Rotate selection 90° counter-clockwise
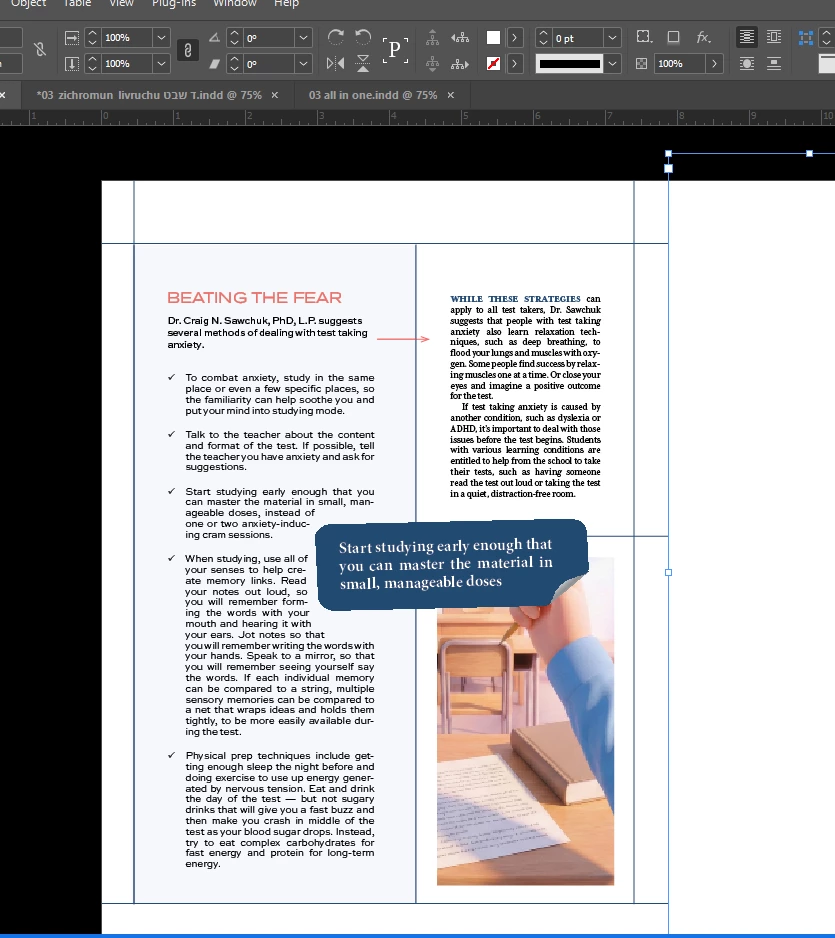The image size is (835, 938). pyautogui.click(x=363, y=37)
